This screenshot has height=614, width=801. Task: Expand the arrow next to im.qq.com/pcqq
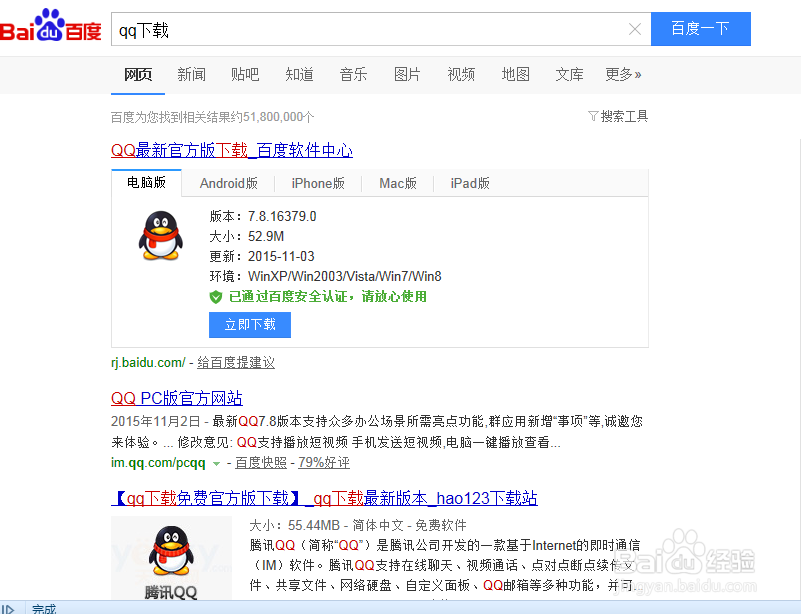(216, 464)
